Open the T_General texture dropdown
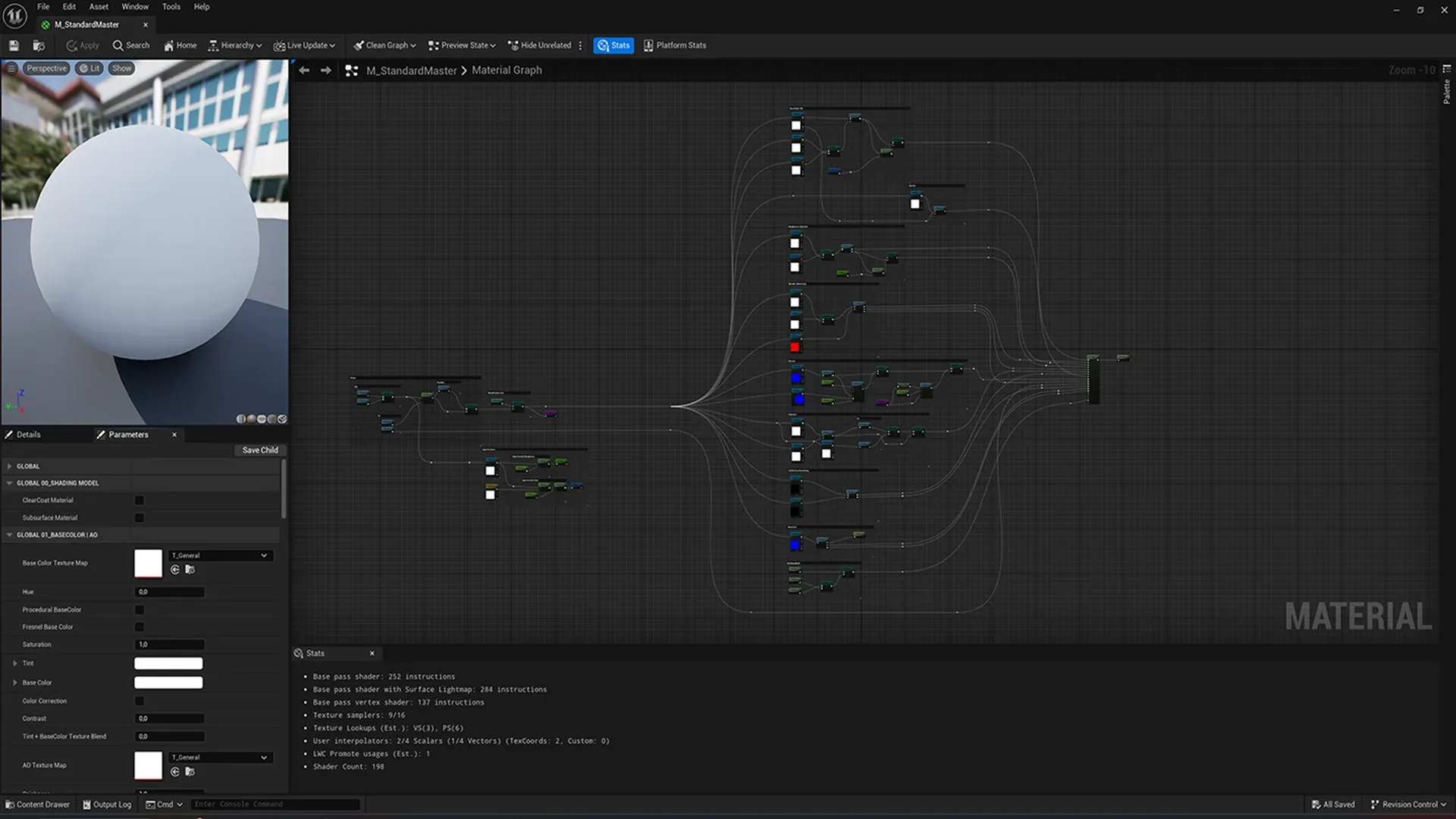 tap(220, 555)
